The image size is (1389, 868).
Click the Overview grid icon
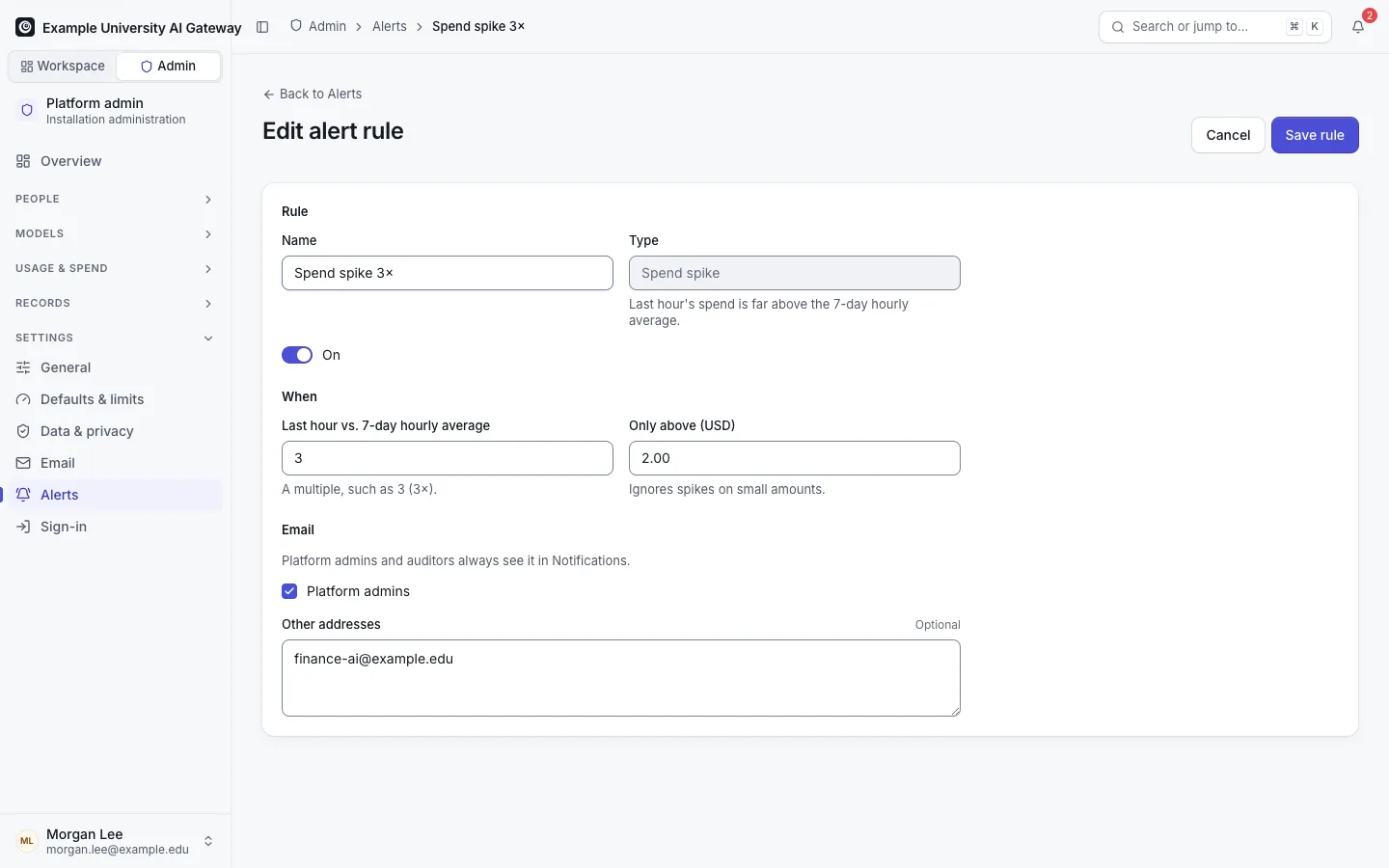point(23,161)
